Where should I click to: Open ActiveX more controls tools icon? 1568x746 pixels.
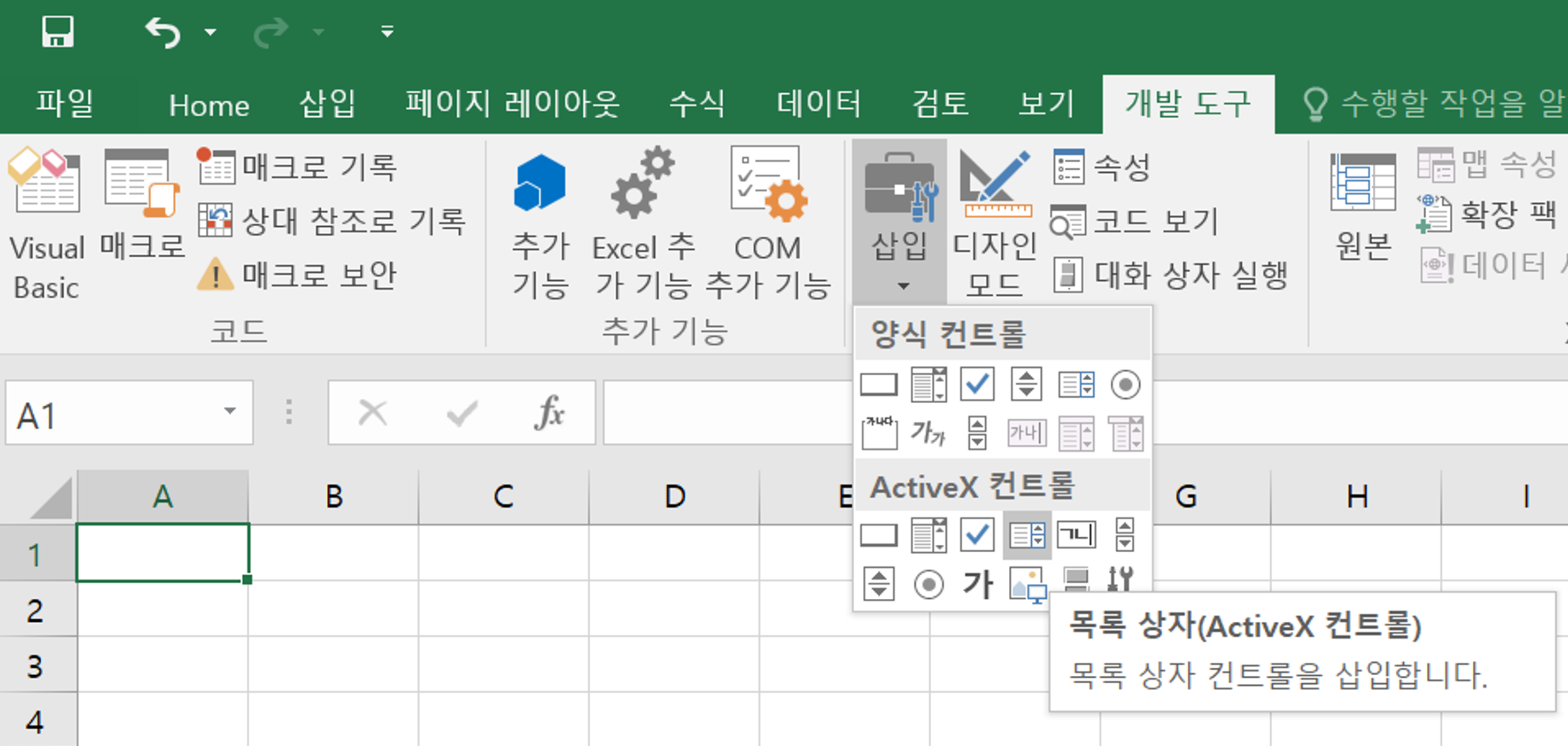(x=1121, y=579)
